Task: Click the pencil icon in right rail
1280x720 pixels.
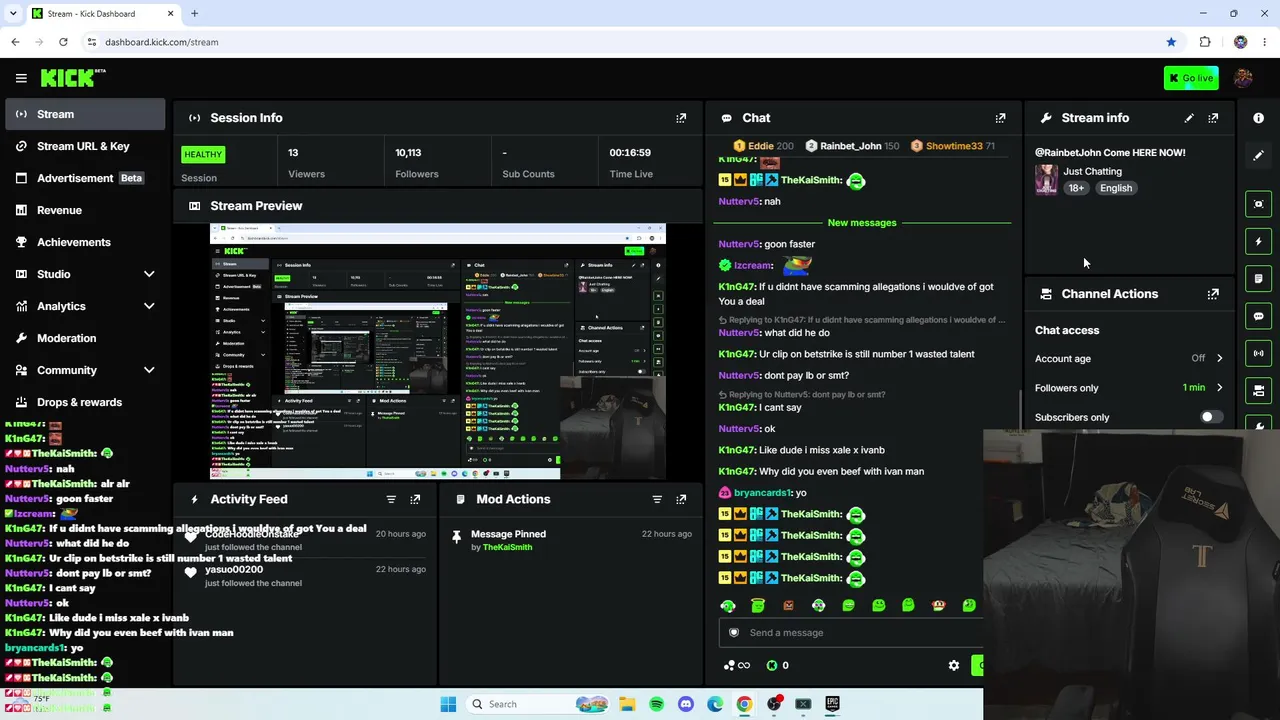Action: (1258, 156)
